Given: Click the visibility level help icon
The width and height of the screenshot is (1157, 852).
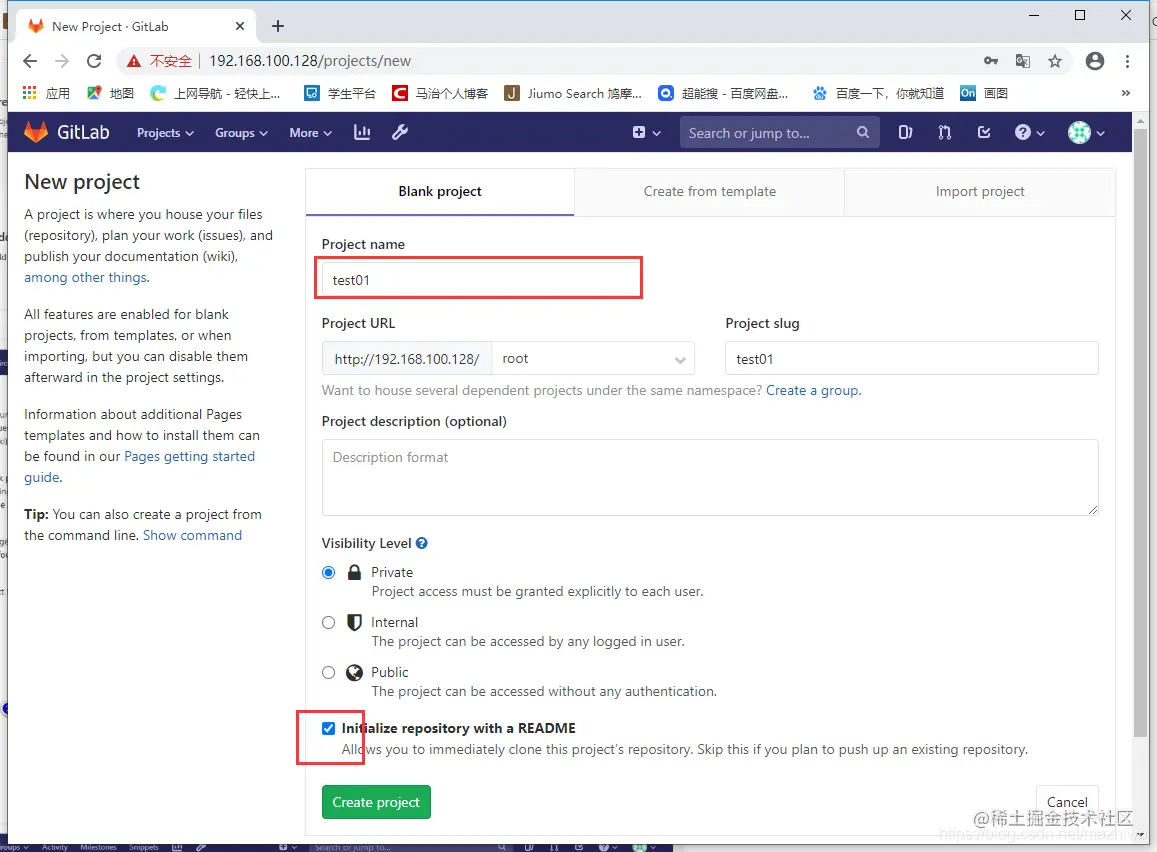Looking at the screenshot, I should coord(421,543).
